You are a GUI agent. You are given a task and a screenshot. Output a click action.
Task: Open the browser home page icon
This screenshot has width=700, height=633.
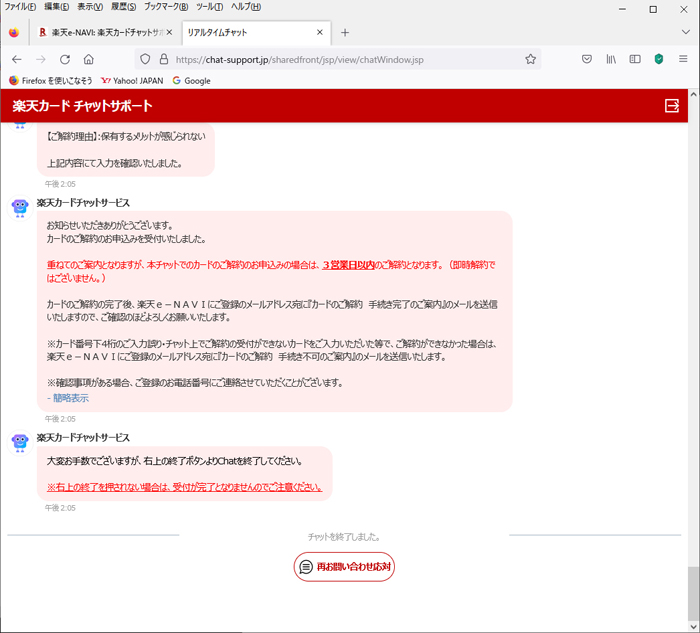[x=89, y=59]
